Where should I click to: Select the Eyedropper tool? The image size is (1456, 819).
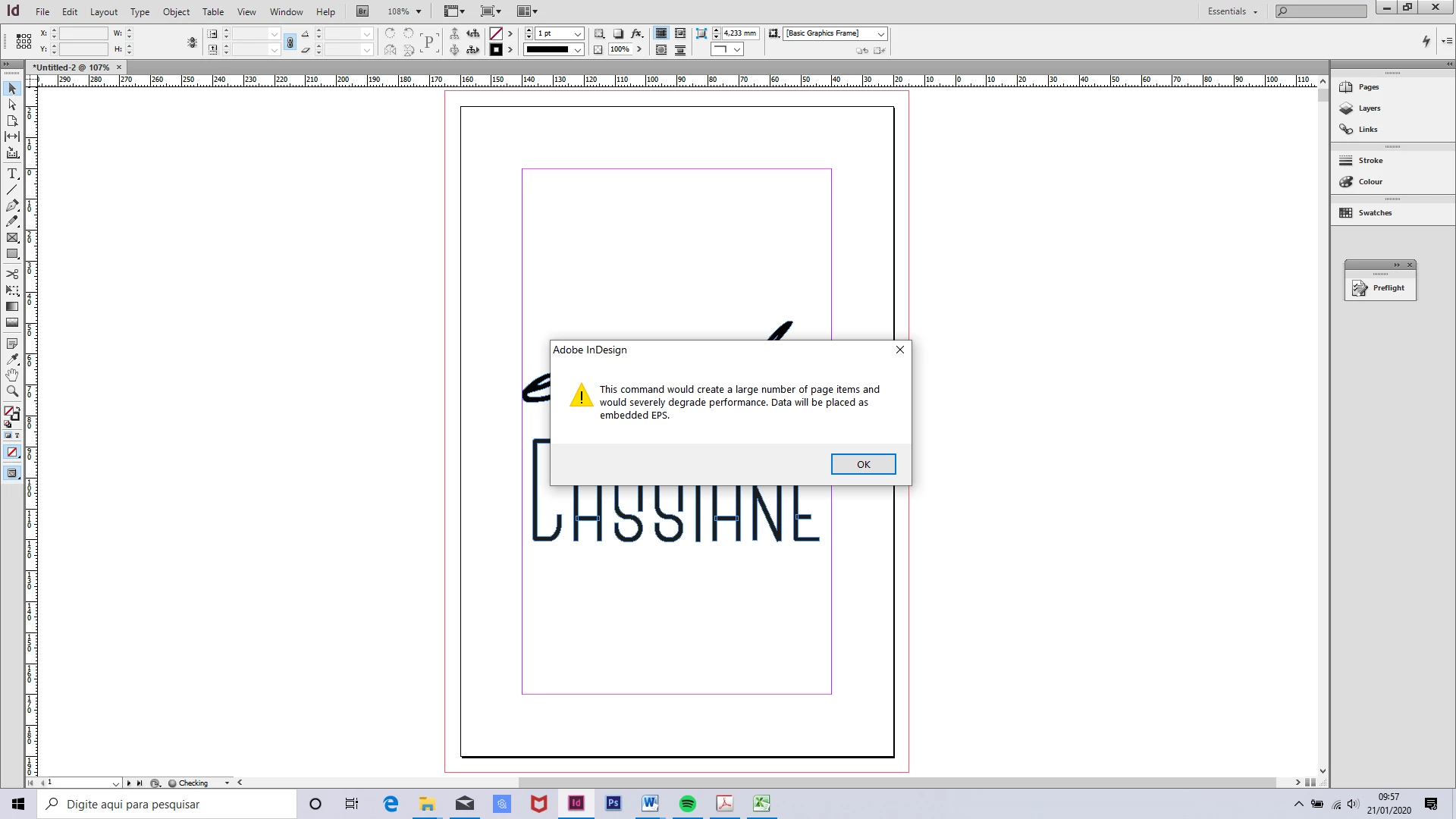(x=12, y=359)
